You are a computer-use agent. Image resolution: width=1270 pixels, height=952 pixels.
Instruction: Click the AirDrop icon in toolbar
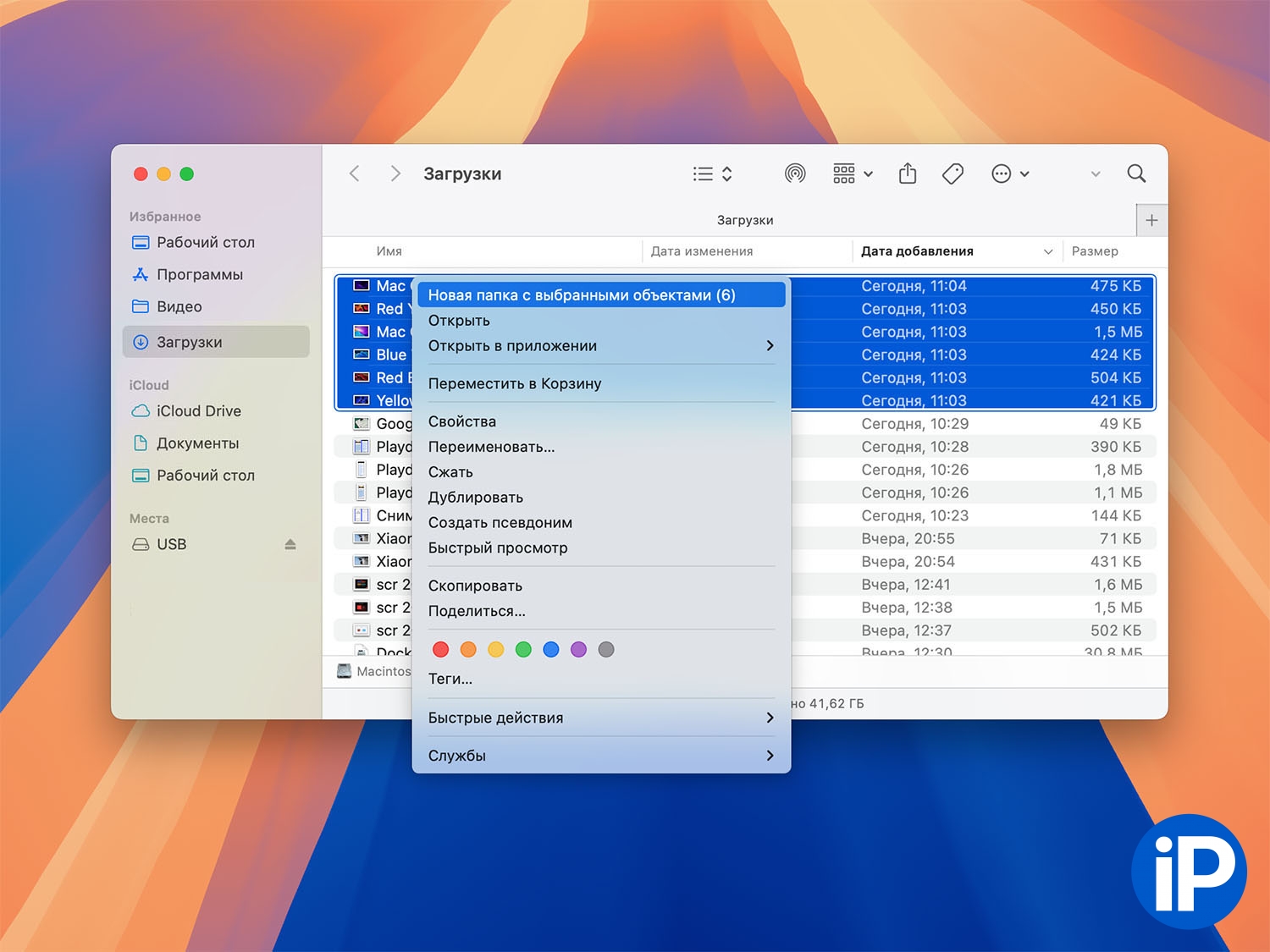tap(794, 173)
